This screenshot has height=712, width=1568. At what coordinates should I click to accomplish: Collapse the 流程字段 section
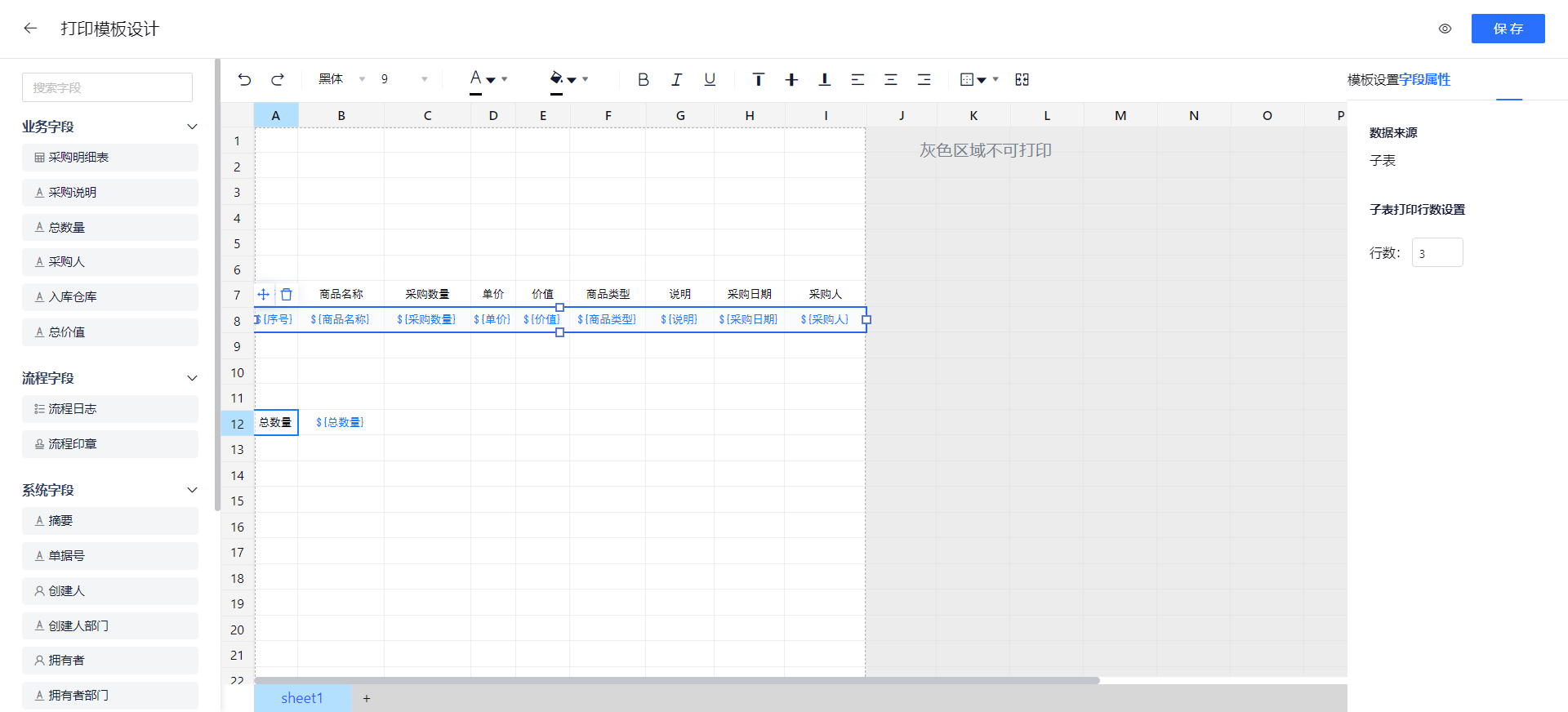point(192,378)
